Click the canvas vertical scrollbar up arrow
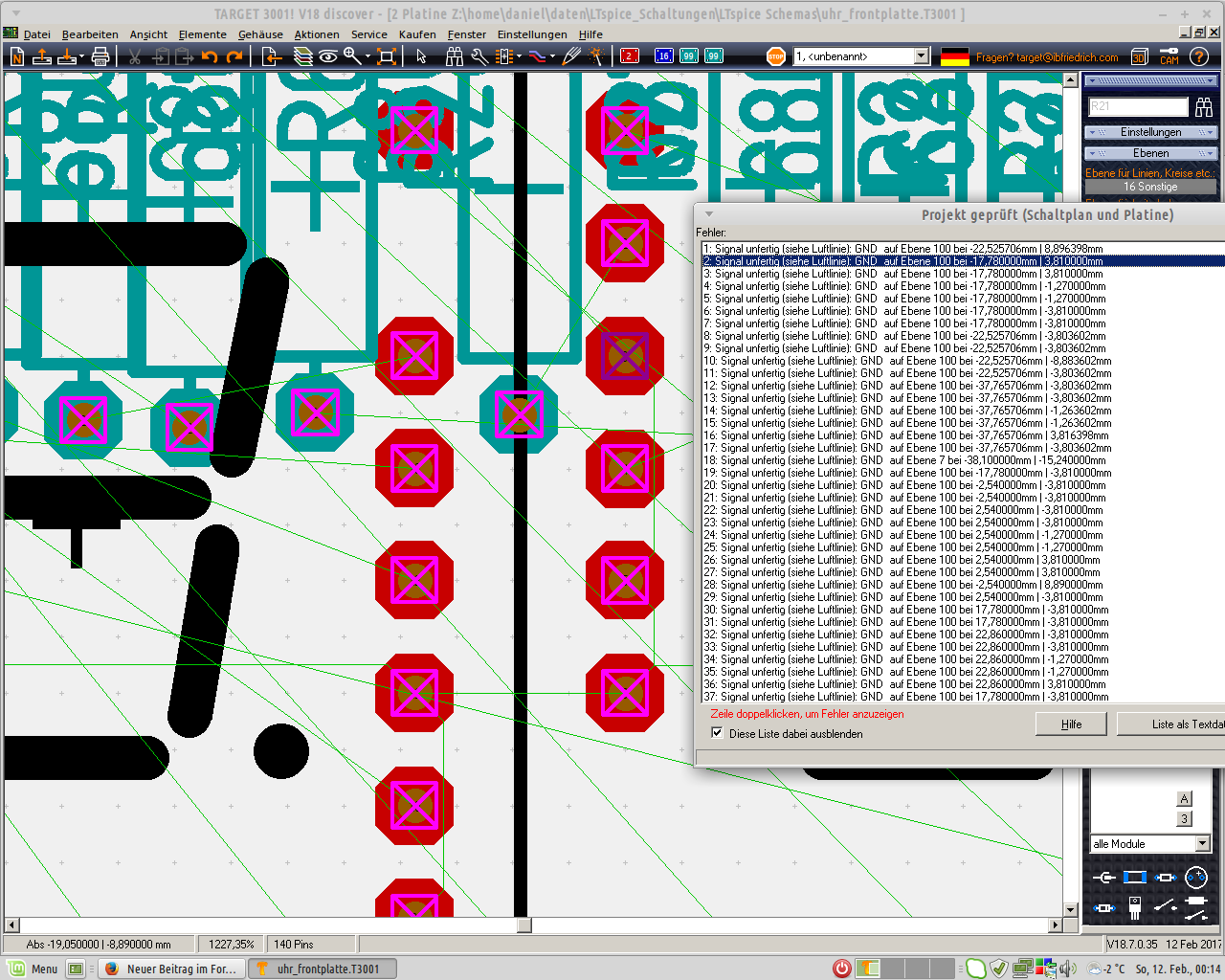This screenshot has width=1225, height=980. [1070, 80]
